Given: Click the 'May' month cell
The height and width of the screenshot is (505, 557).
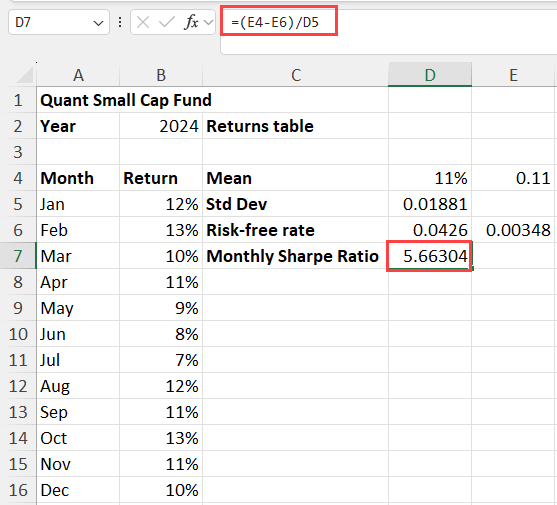Looking at the screenshot, I should click(x=78, y=308).
